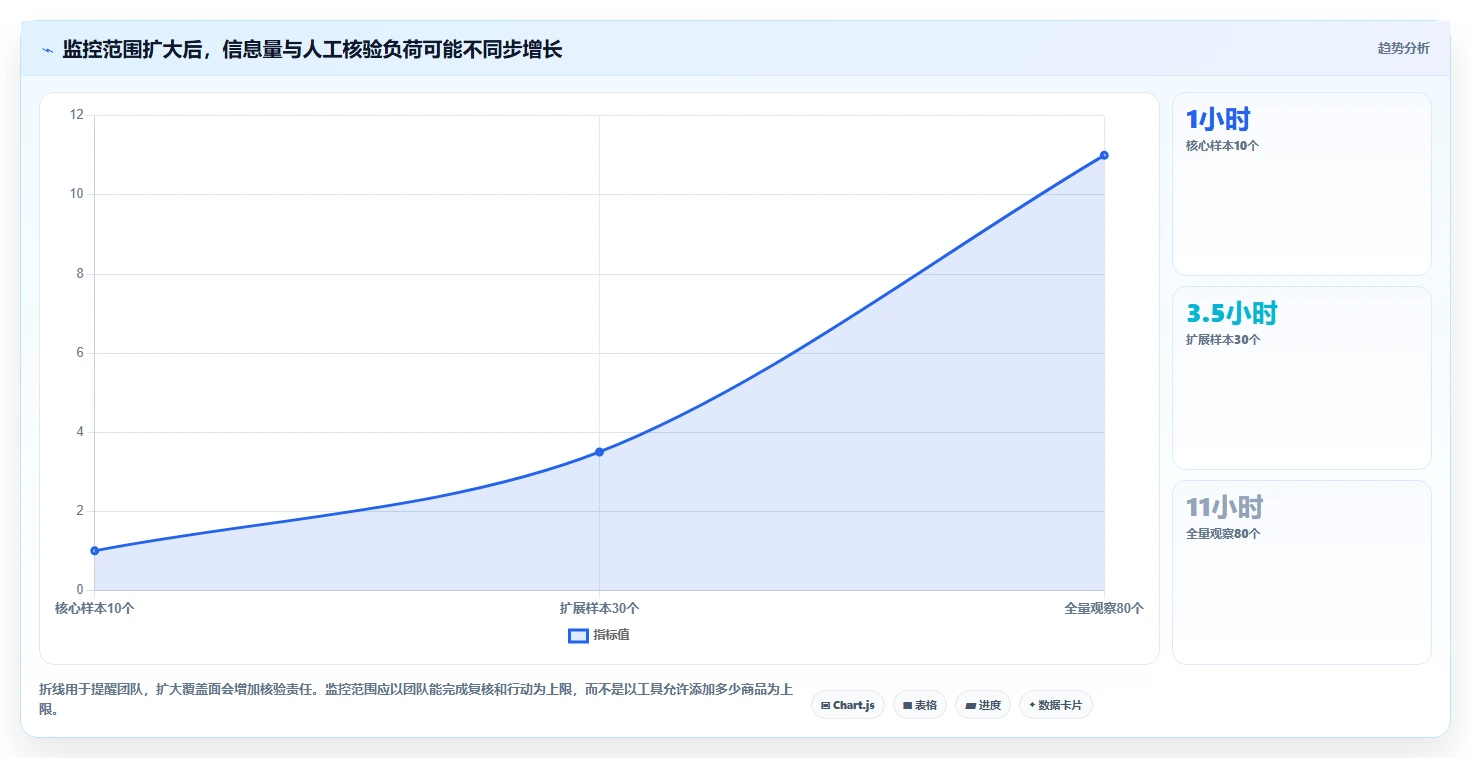1471x758 pixels.
Task: Open the 1小时 stat card
Action: tap(1301, 184)
